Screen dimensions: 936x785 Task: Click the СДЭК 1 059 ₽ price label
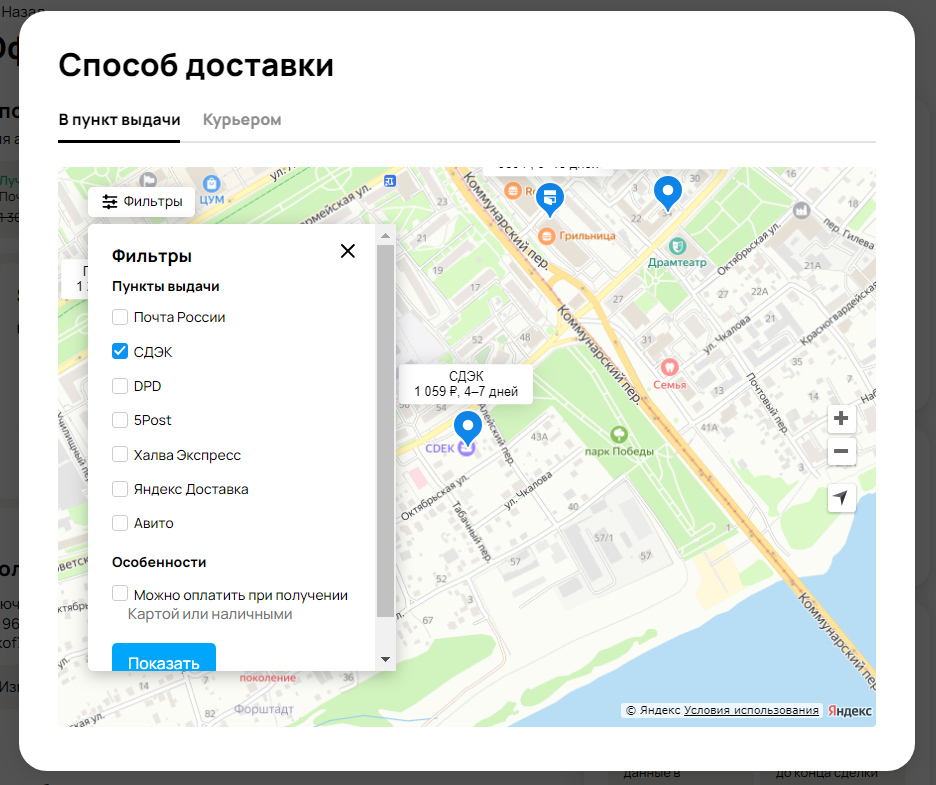pos(466,384)
